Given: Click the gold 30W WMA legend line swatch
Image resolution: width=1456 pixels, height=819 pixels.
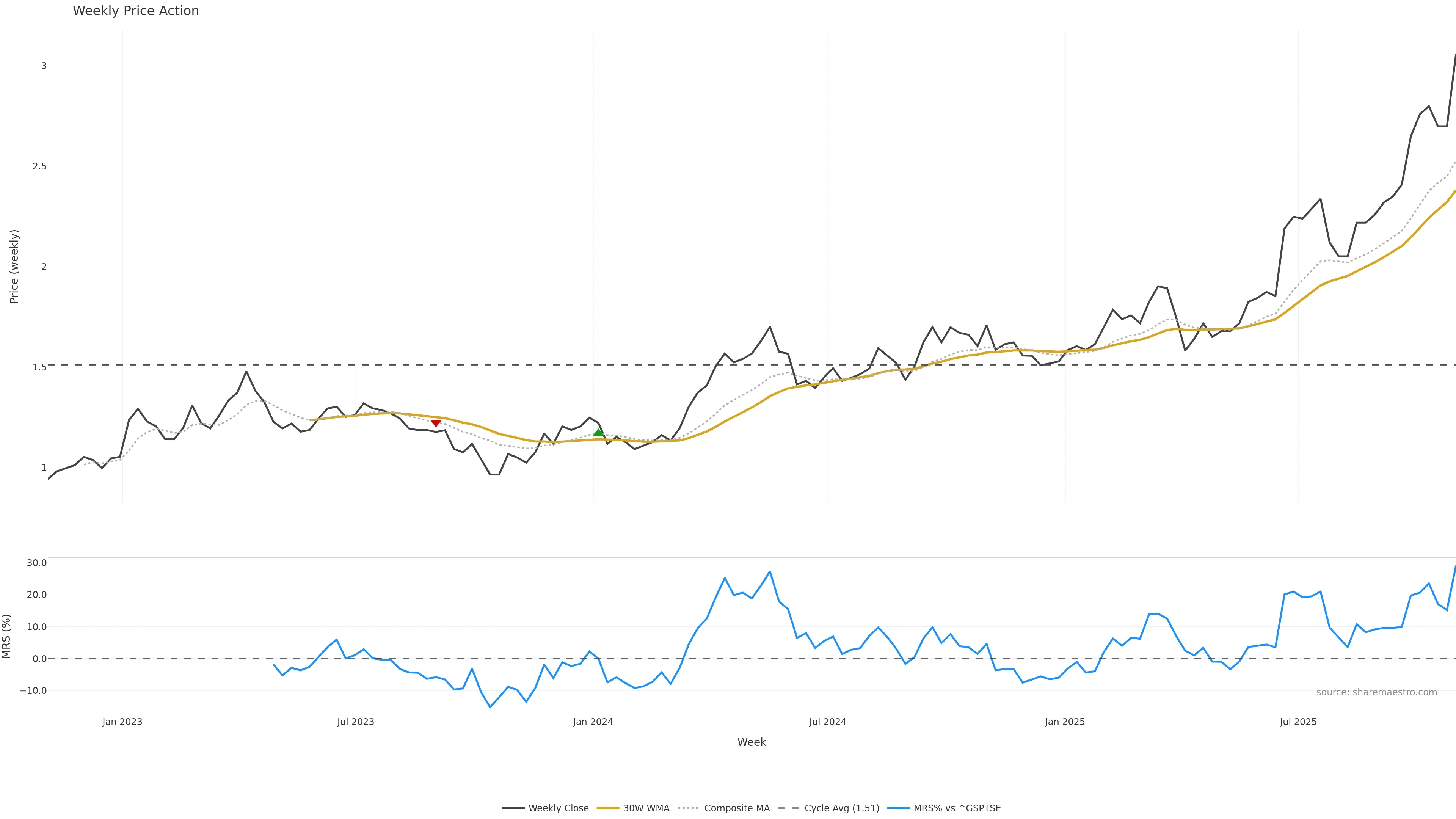Looking at the screenshot, I should 608,808.
